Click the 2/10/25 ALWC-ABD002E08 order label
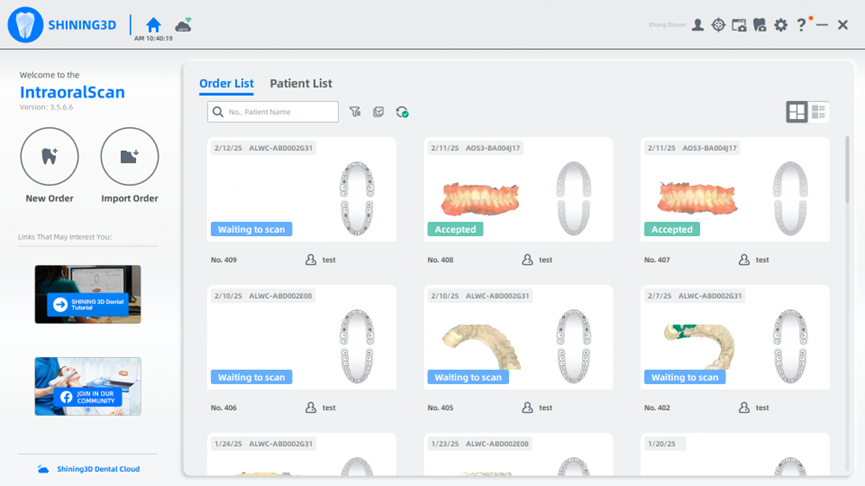This screenshot has height=486, width=865. (x=263, y=296)
